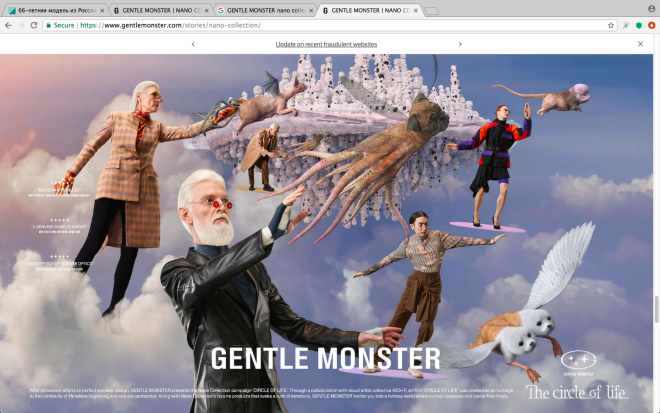Screen dimensions: 660x413
Task: Click 'The circle of life' script title
Action: tap(576, 391)
